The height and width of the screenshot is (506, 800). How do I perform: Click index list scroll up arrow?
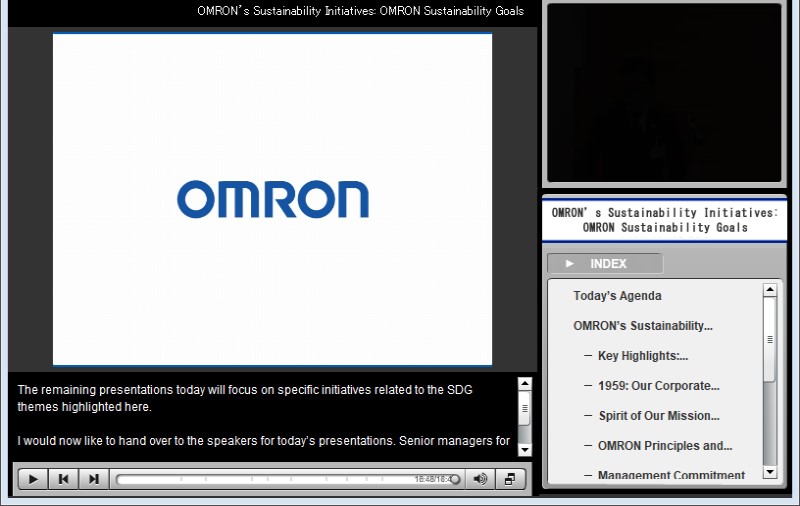click(770, 290)
